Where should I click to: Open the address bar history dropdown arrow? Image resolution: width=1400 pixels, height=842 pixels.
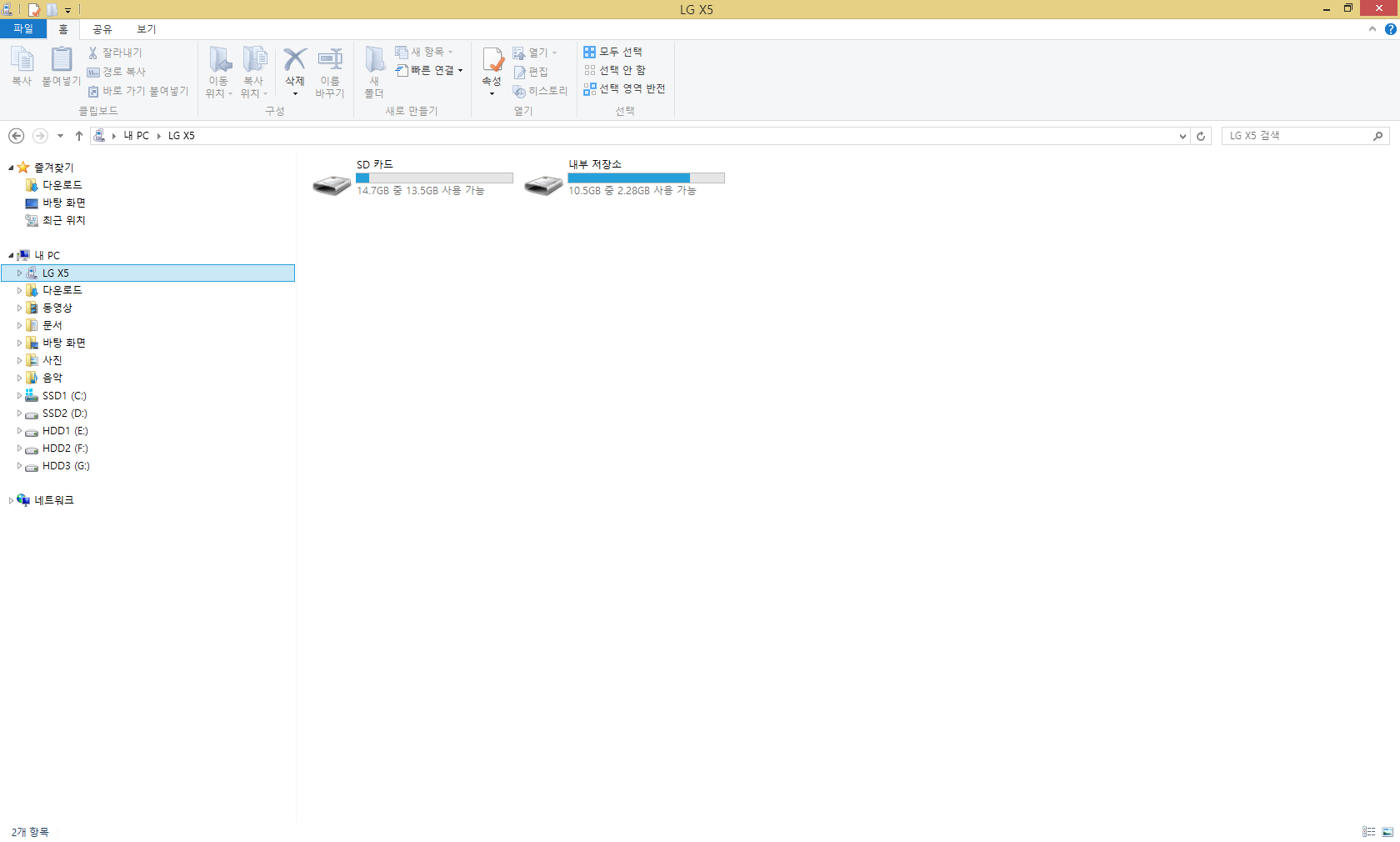pyautogui.click(x=1182, y=136)
